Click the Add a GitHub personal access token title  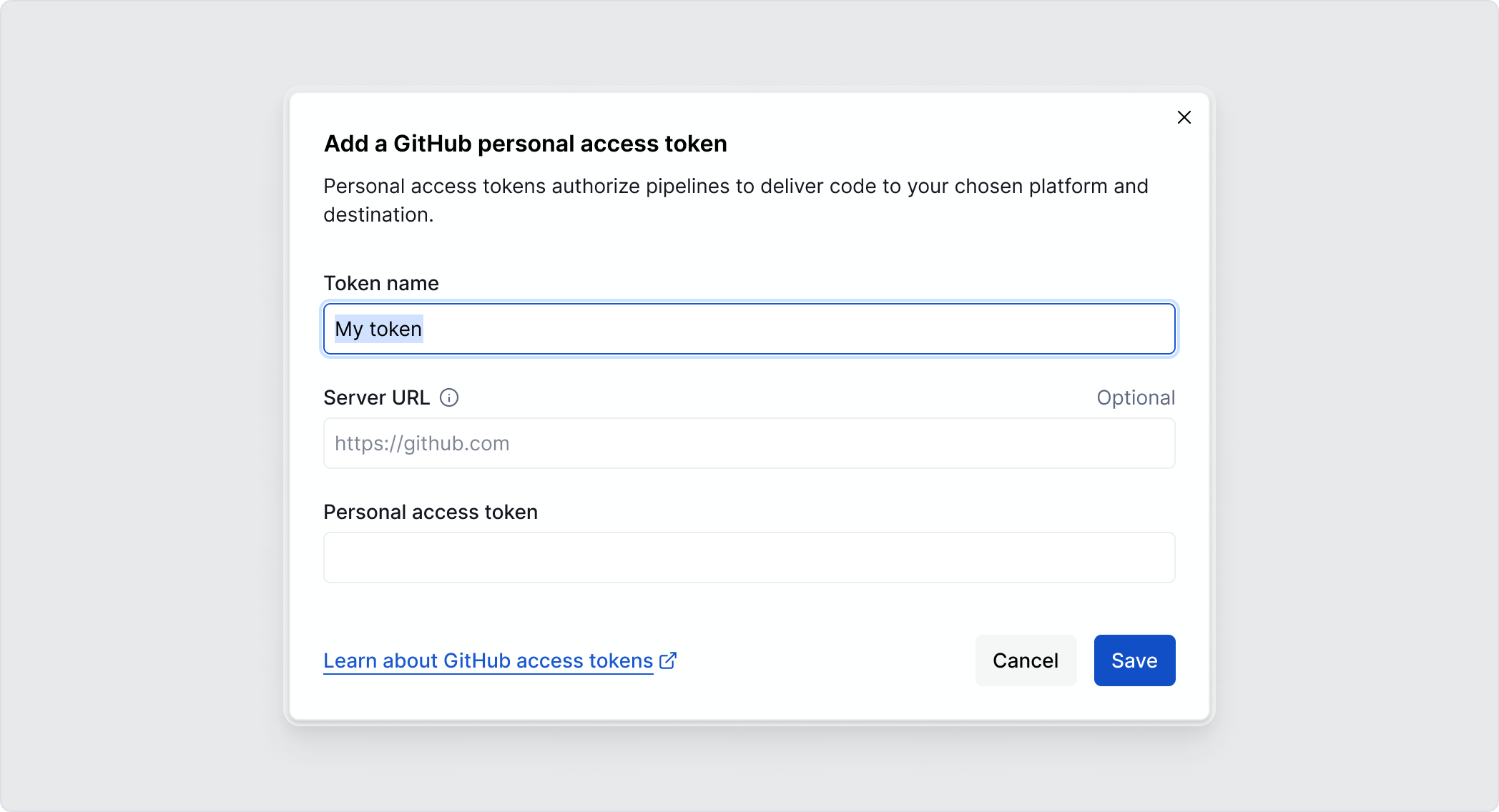[x=525, y=144]
